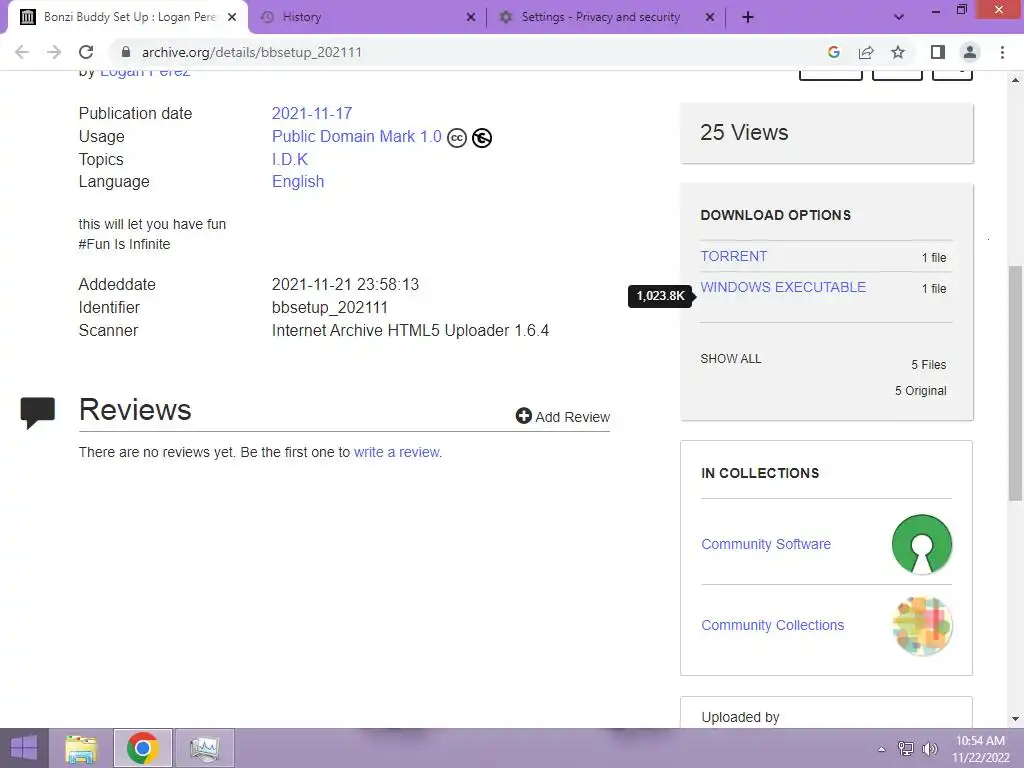This screenshot has width=1024, height=768.
Task: Click Community Collections colorful thumbnail
Action: point(921,626)
